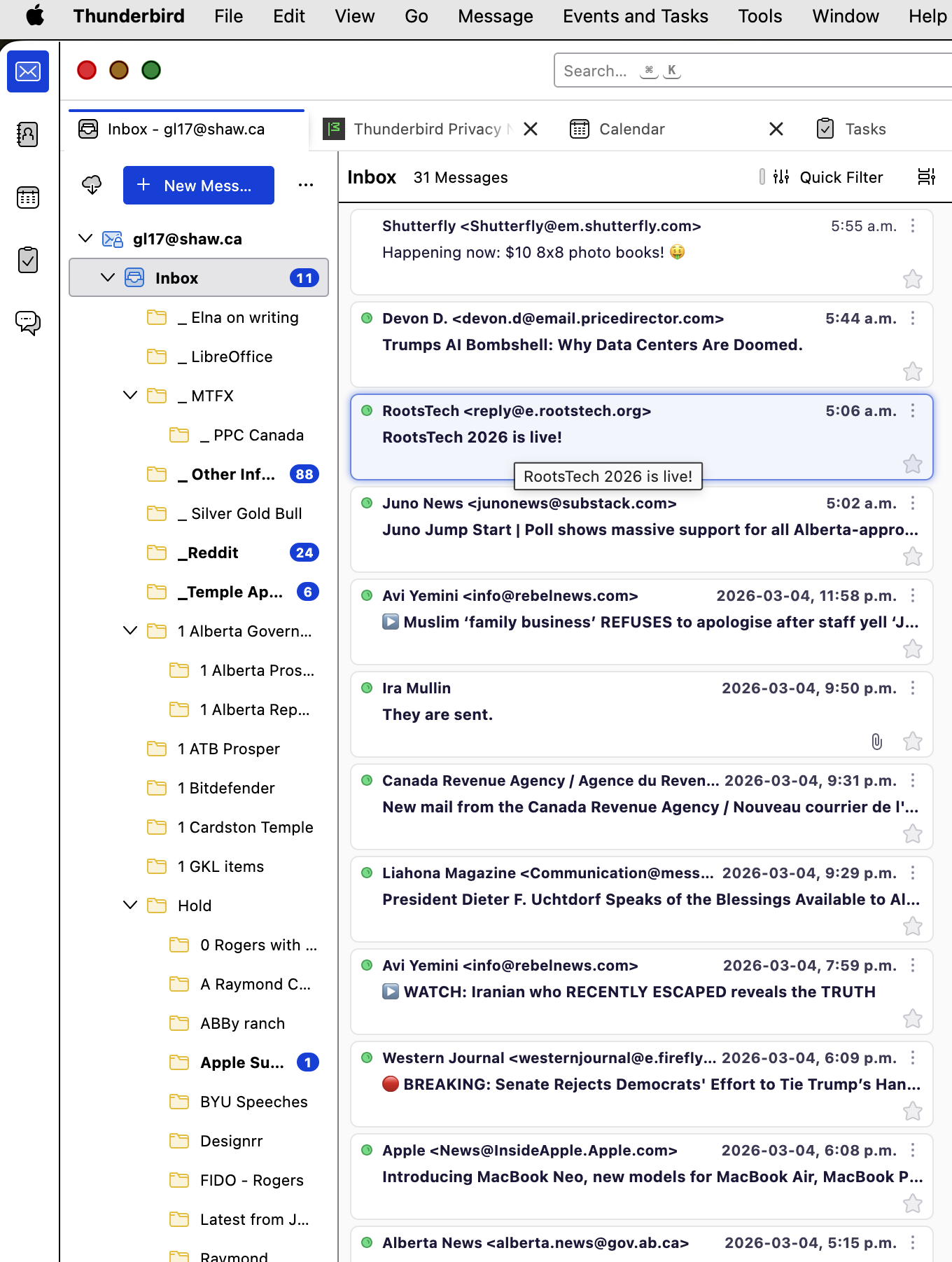Open the folder pane options menu
Image resolution: width=952 pixels, height=1262 pixels.
(306, 185)
